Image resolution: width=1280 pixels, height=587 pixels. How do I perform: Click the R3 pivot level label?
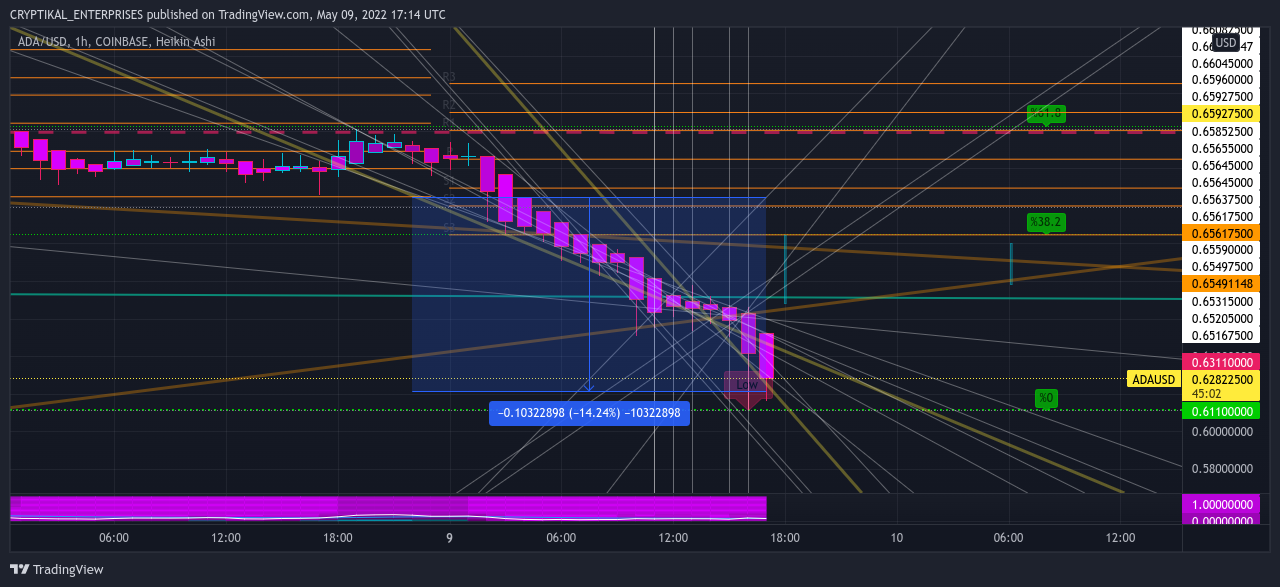449,77
